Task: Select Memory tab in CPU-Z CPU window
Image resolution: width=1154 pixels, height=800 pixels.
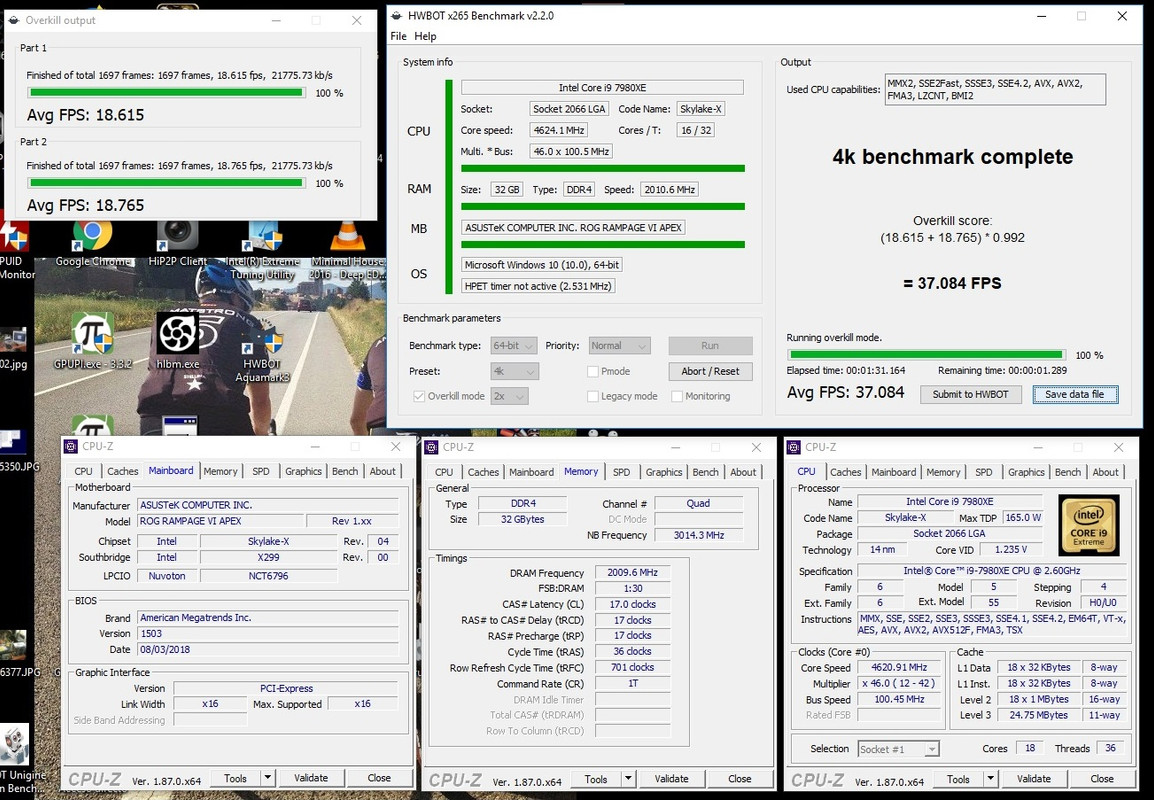Action: pos(944,472)
